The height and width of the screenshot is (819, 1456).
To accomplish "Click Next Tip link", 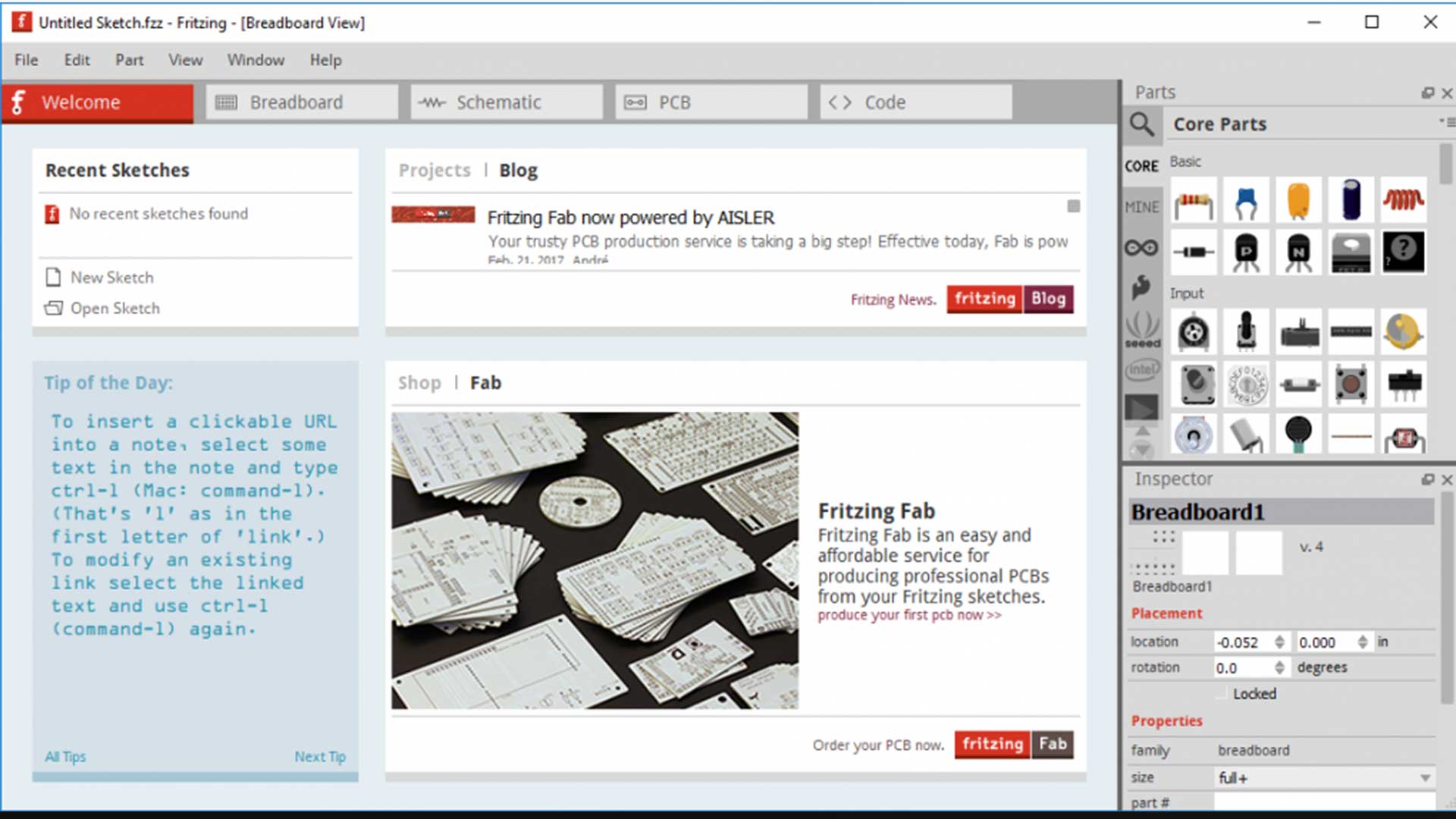I will [320, 757].
